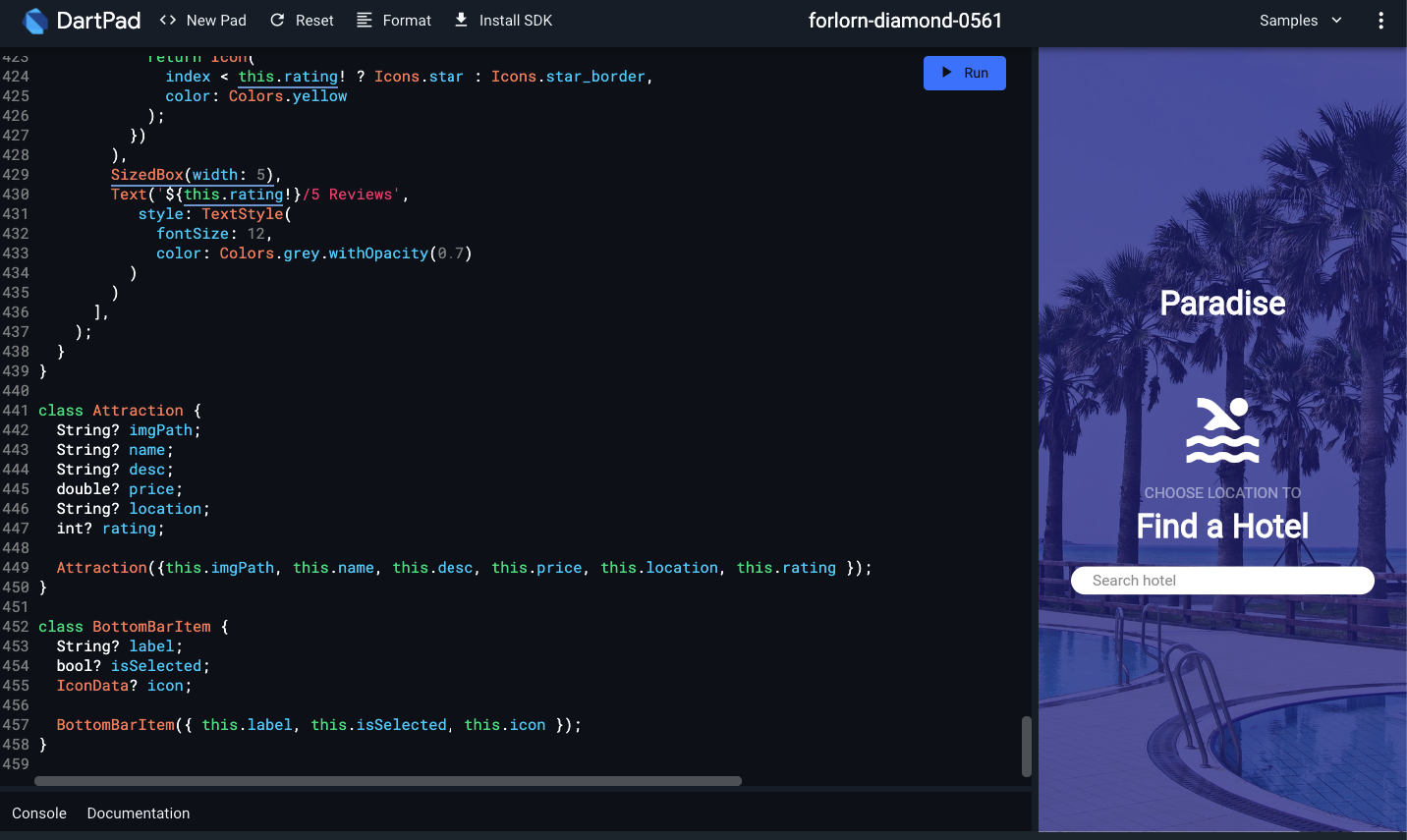
Task: Open Install SDK link
Action: [x=503, y=21]
